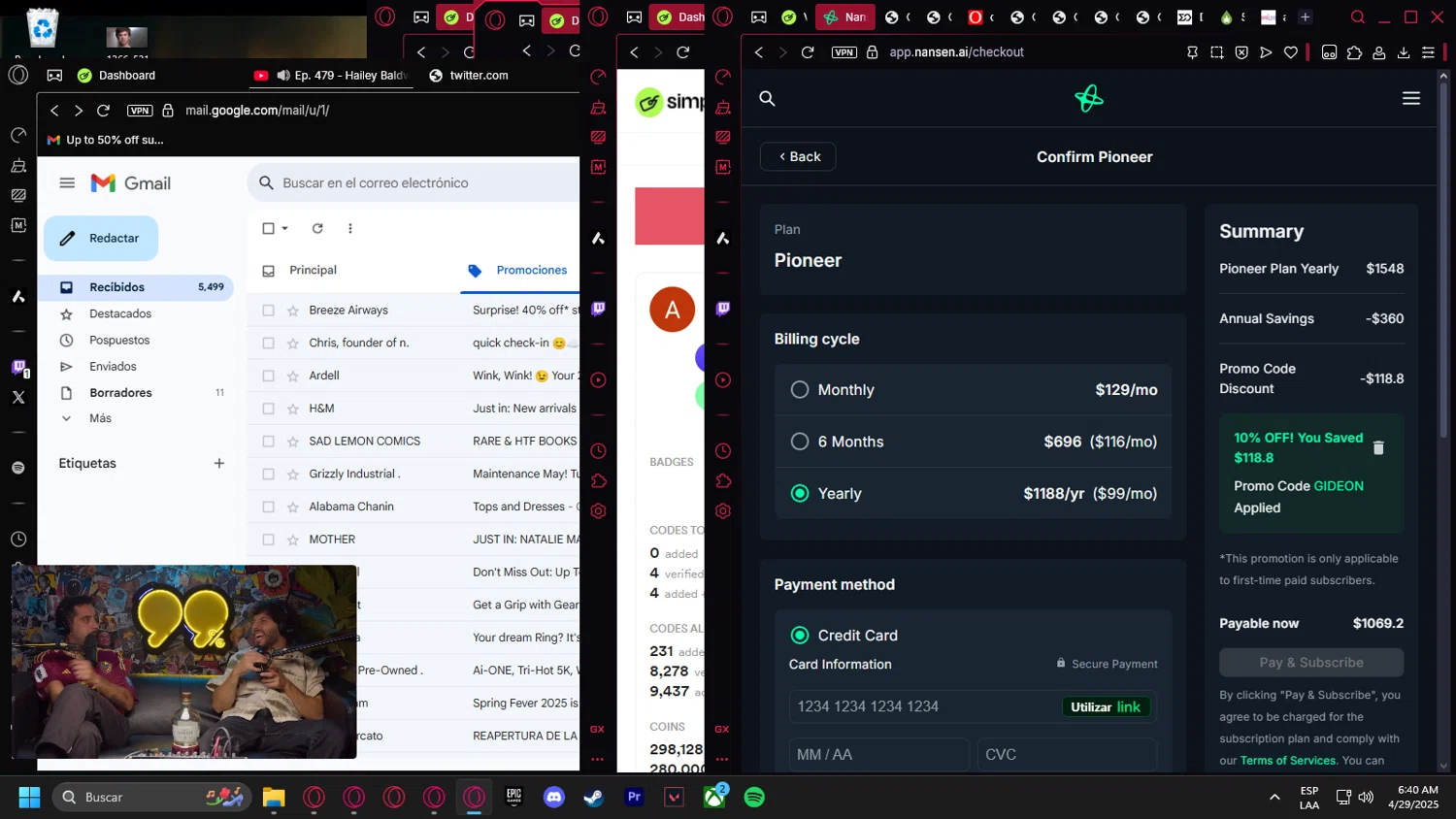Click the Opera tab search magnifier
This screenshot has width=1456, height=819.
click(1358, 17)
